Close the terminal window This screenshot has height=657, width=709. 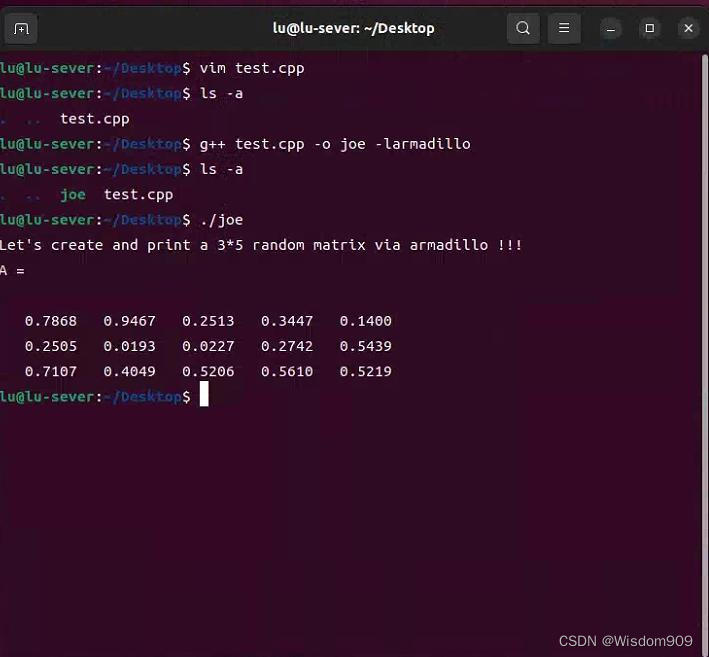click(688, 29)
